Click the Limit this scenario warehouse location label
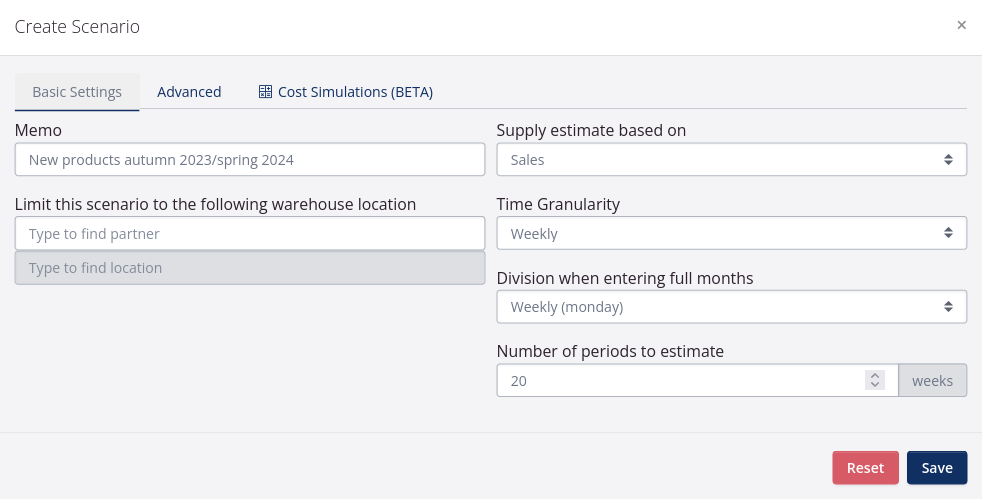Image resolution: width=982 pixels, height=499 pixels. pyautogui.click(x=215, y=204)
